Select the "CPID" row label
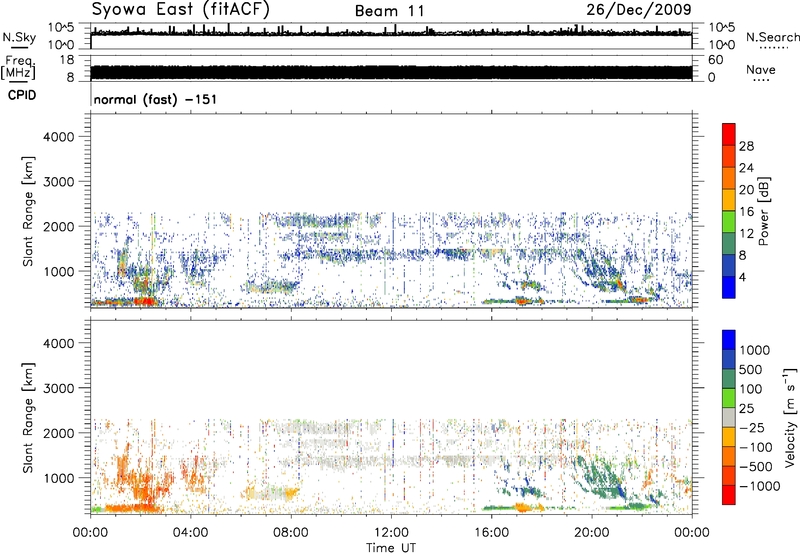Screen dimensions: 800x554 [22, 95]
